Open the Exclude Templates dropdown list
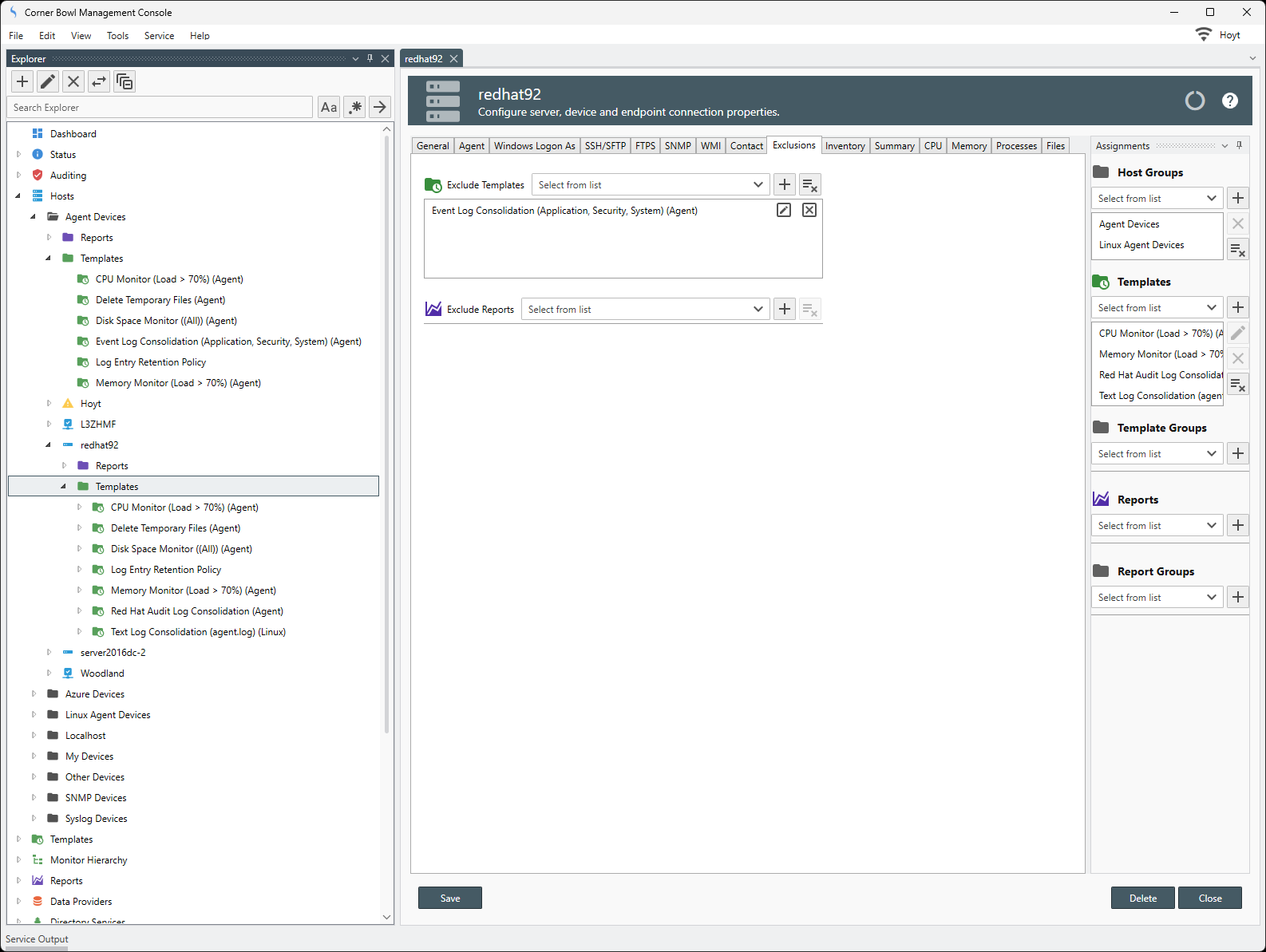1266x952 pixels. pyautogui.click(x=651, y=184)
